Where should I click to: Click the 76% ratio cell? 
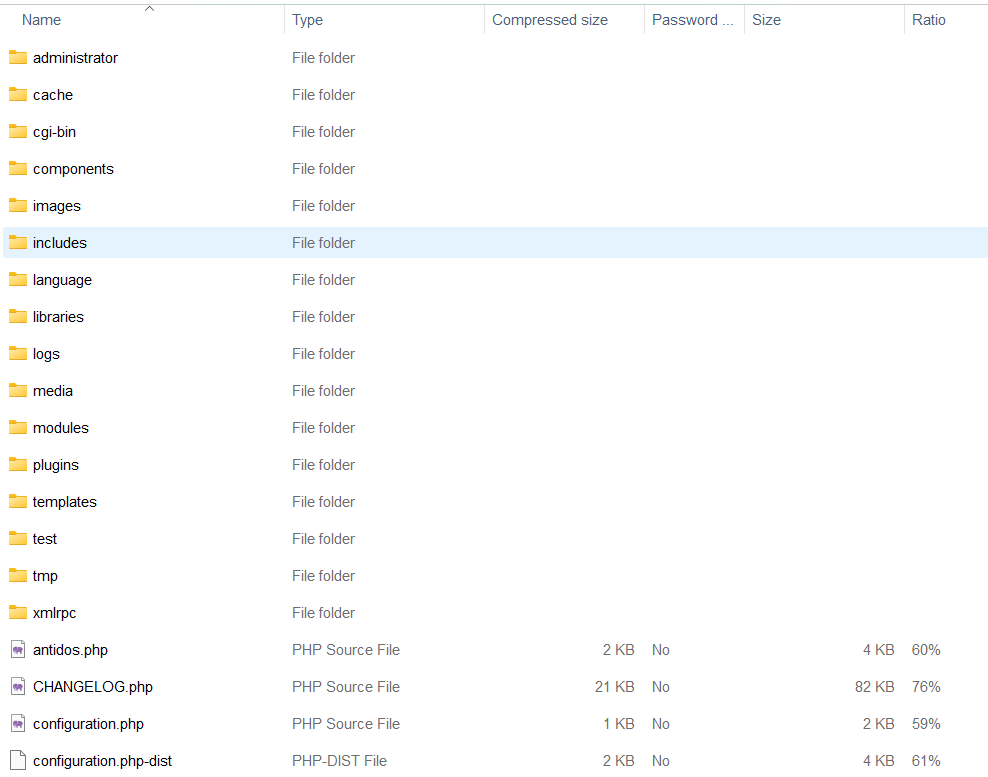pos(926,687)
